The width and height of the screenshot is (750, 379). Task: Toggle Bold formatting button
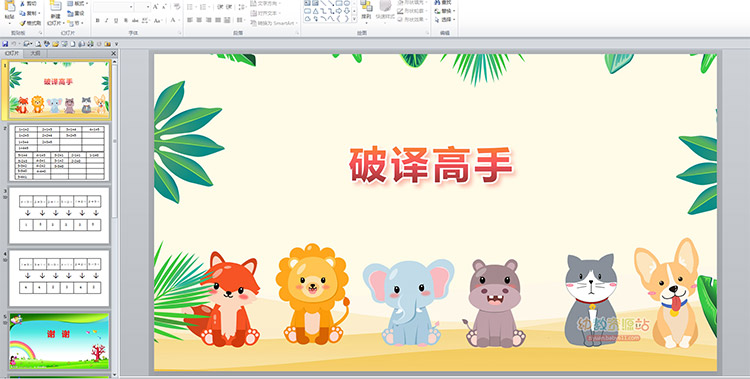(98, 21)
